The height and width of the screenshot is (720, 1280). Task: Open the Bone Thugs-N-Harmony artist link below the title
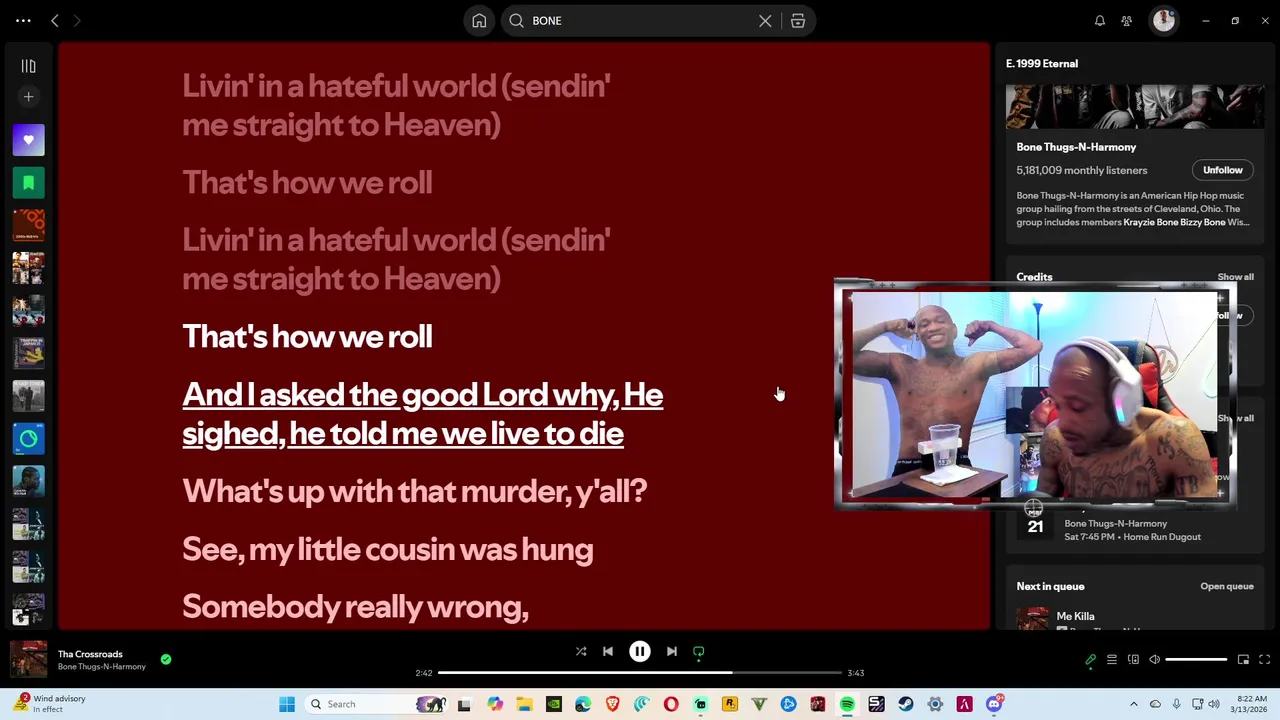tap(102, 667)
